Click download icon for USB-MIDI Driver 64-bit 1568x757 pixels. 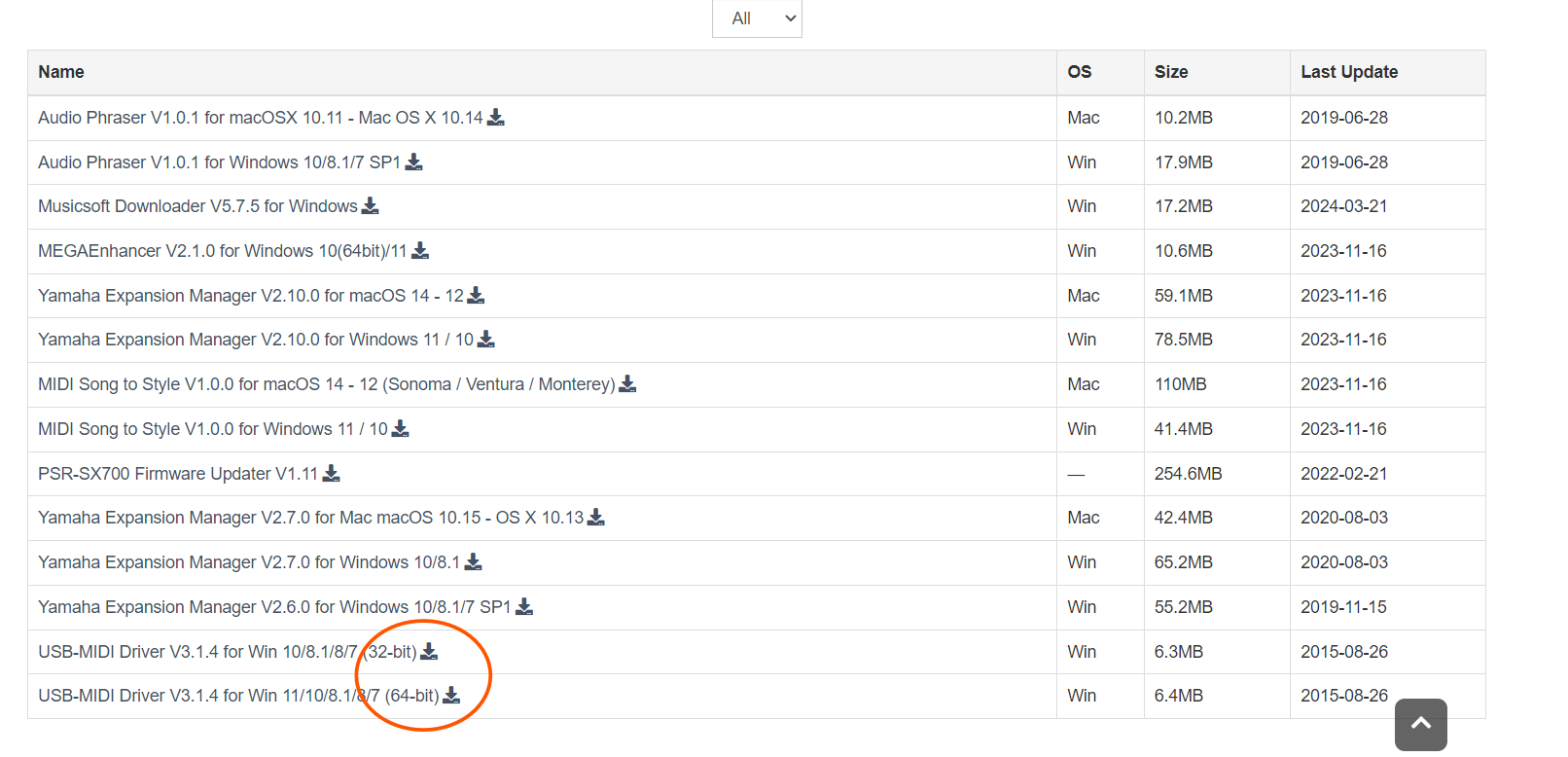(x=451, y=695)
